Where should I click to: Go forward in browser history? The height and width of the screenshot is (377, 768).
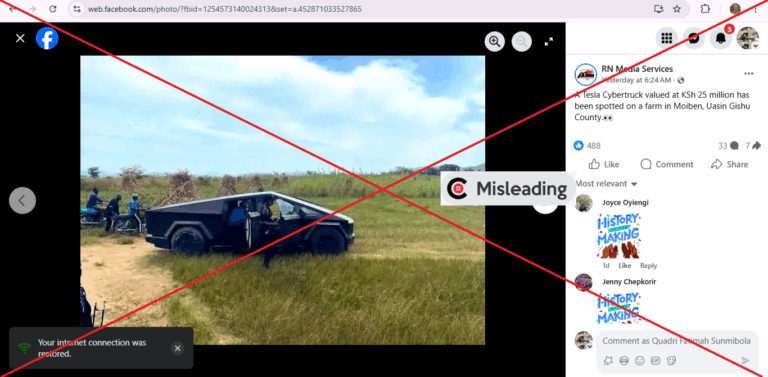coord(32,9)
